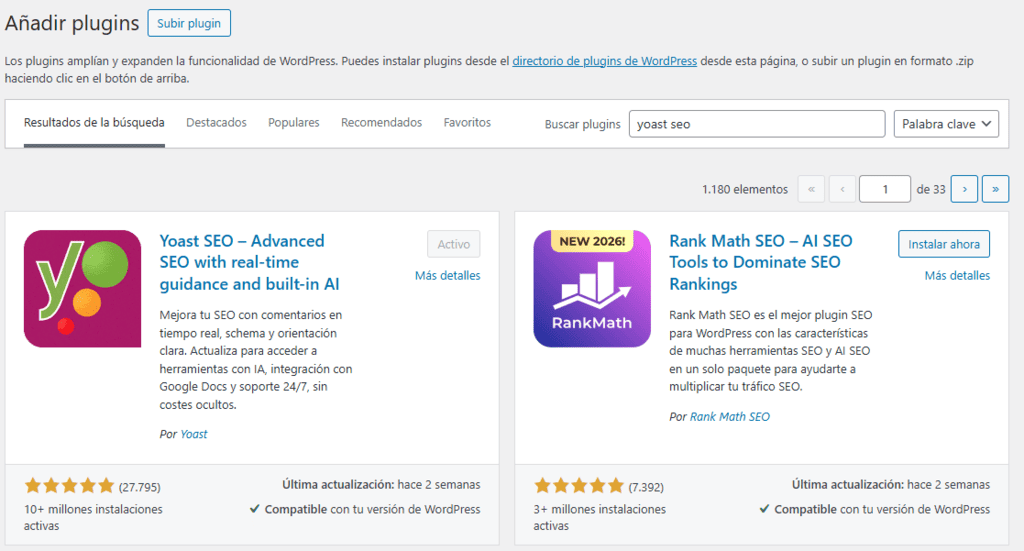The image size is (1024, 551).
Task: Click the Yoast SEO description paragraph
Action: (256, 360)
